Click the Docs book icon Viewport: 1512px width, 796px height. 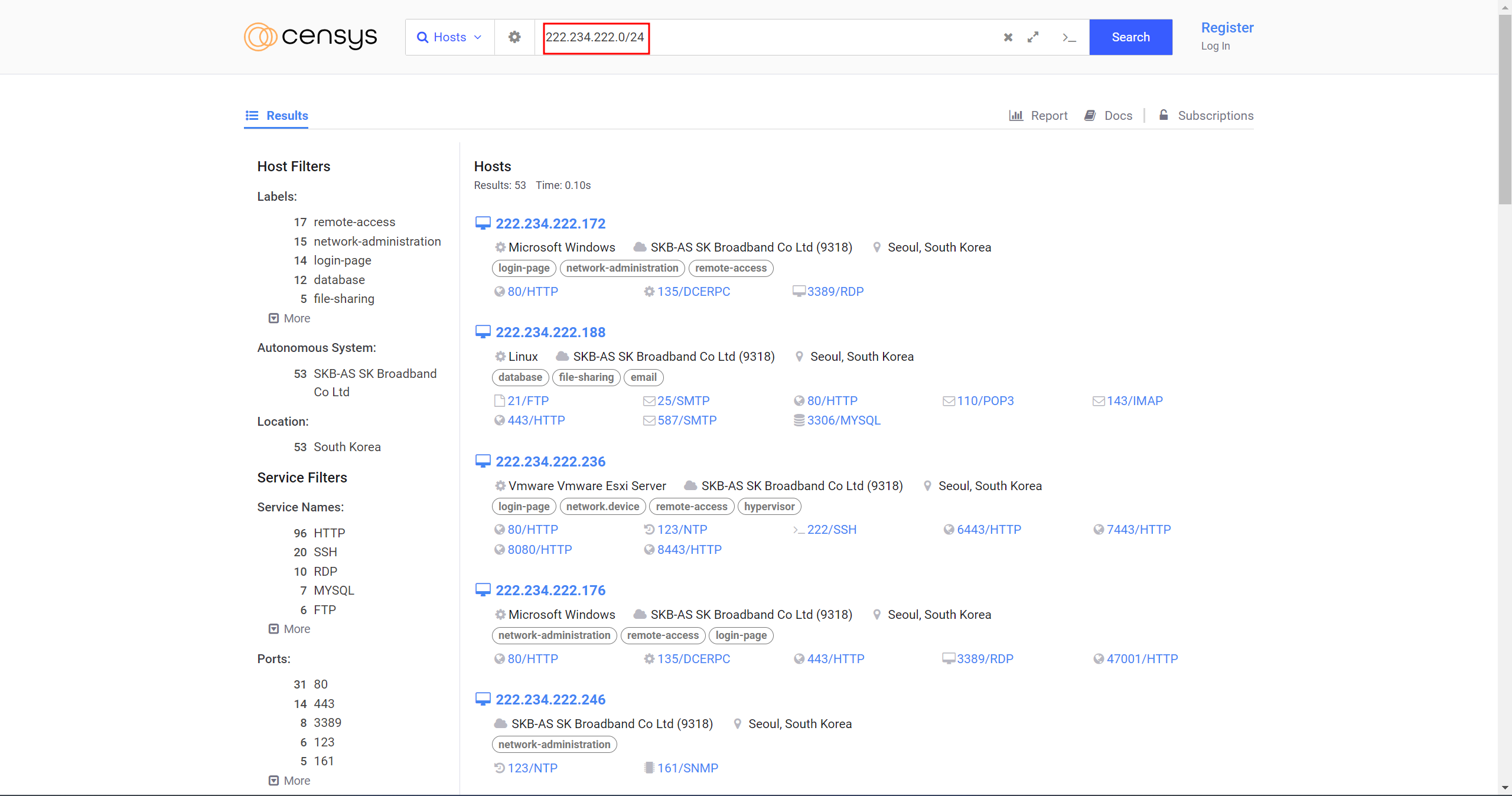coord(1090,115)
